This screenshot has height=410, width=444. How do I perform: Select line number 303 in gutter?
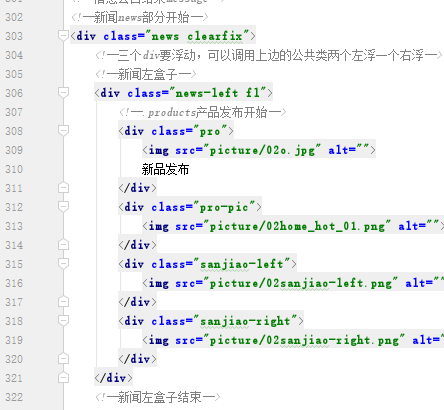pyautogui.click(x=14, y=36)
